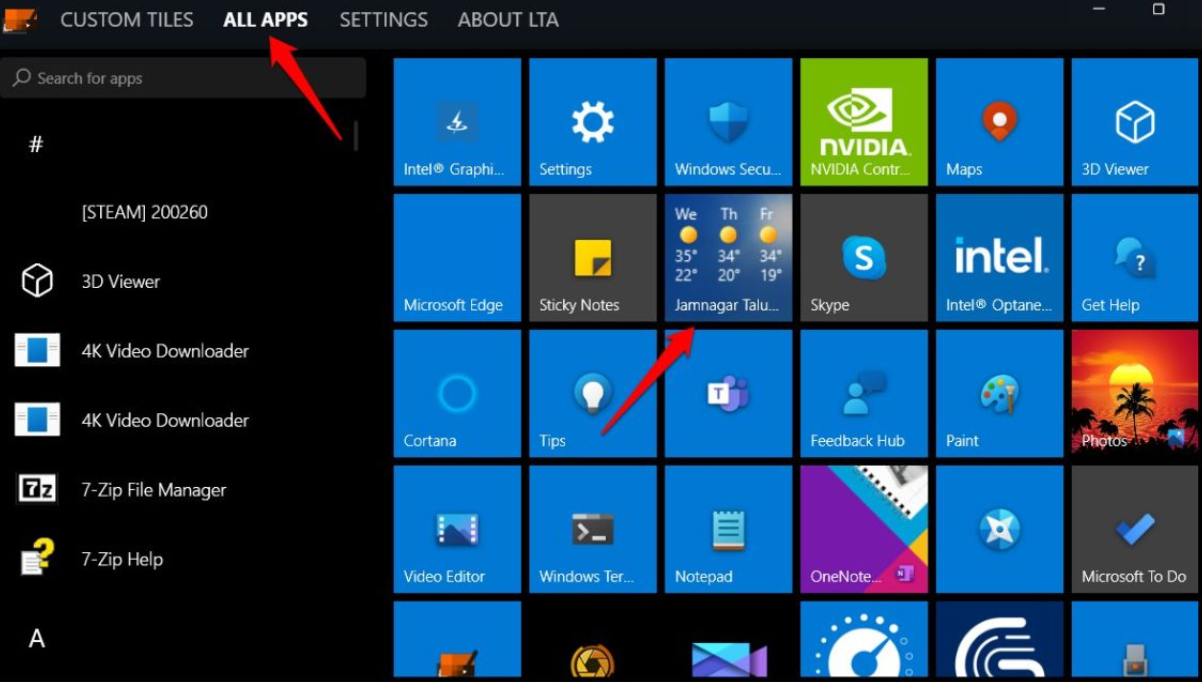This screenshot has width=1202, height=682.
Task: Open the Paint palette tile
Action: [x=1000, y=394]
